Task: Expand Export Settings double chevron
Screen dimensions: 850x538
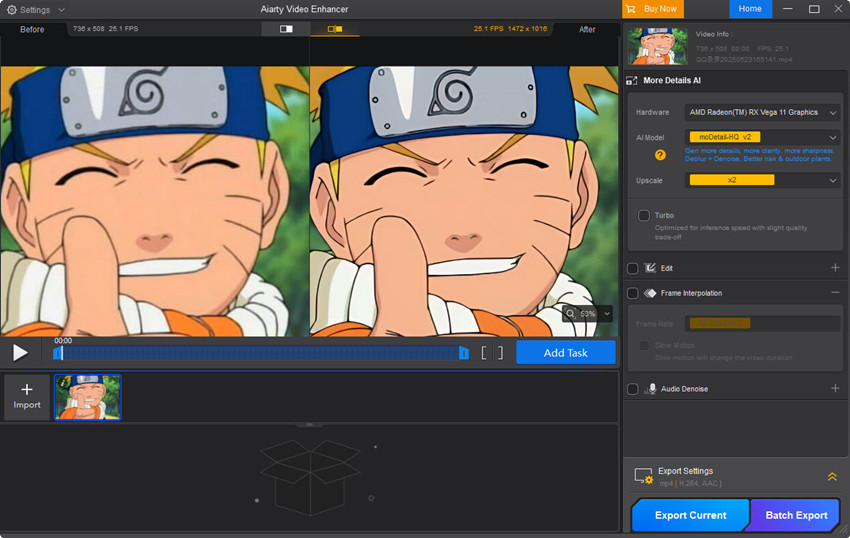Action: click(x=832, y=477)
